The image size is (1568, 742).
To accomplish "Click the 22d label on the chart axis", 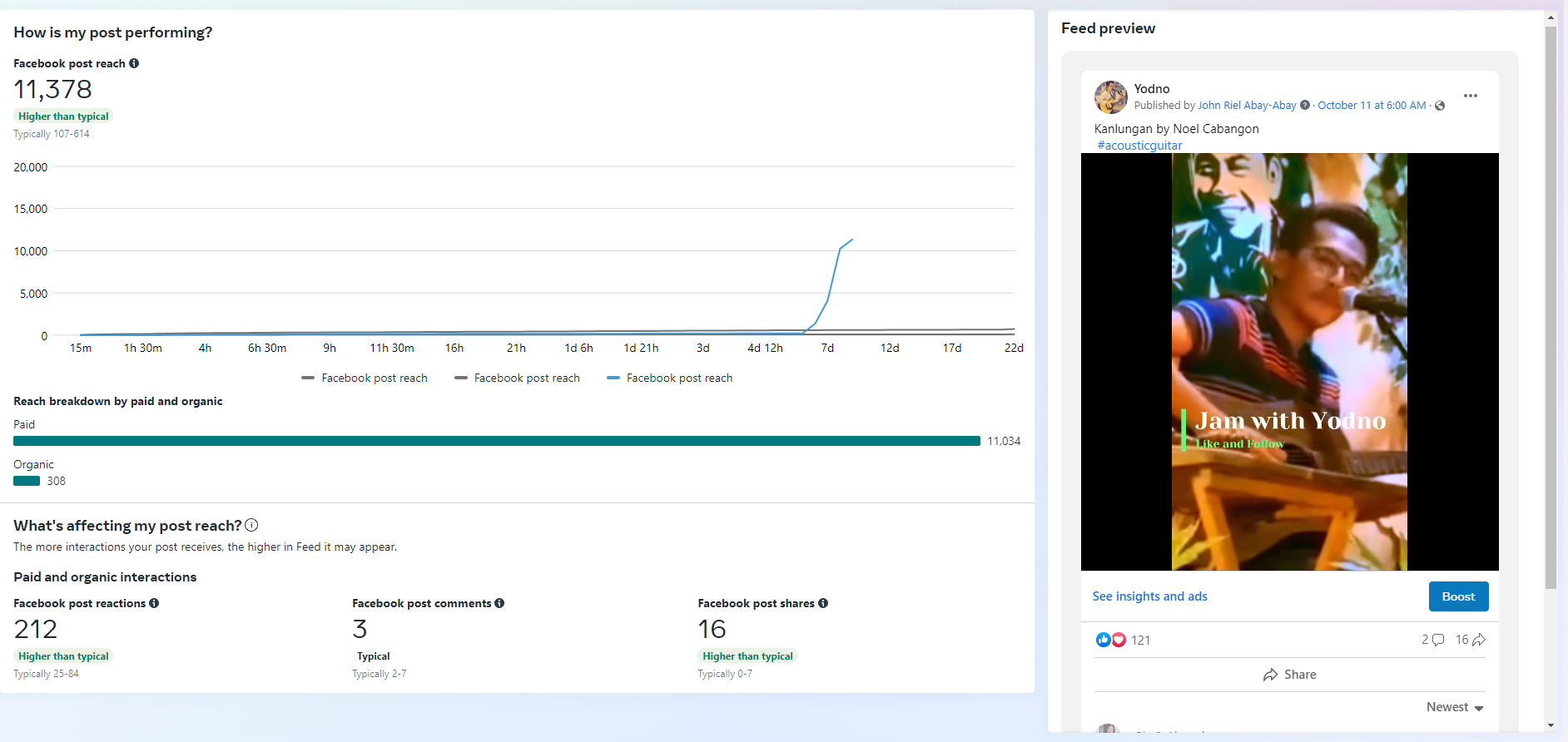I will pos(1014,348).
